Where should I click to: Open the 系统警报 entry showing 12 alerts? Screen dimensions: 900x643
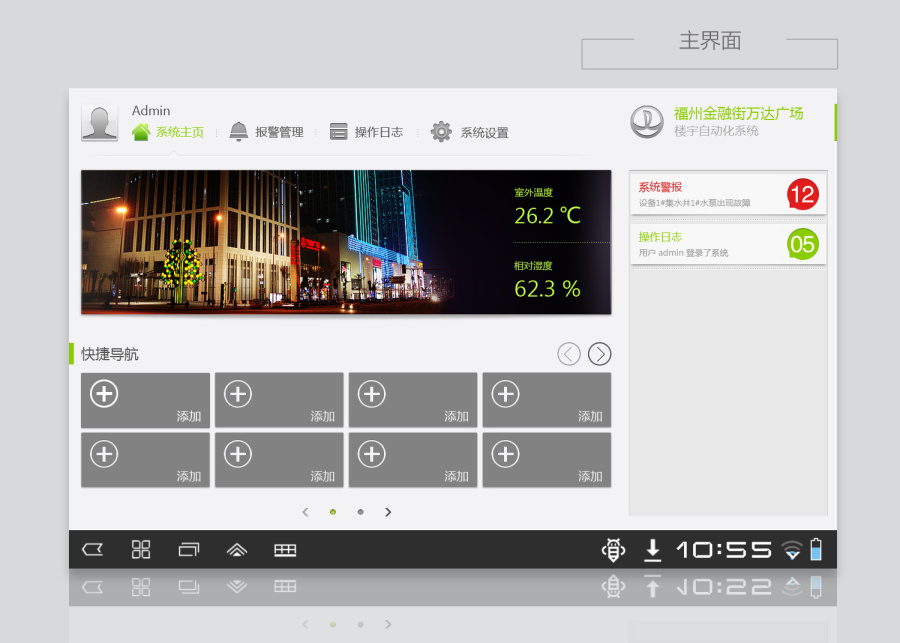pos(728,192)
